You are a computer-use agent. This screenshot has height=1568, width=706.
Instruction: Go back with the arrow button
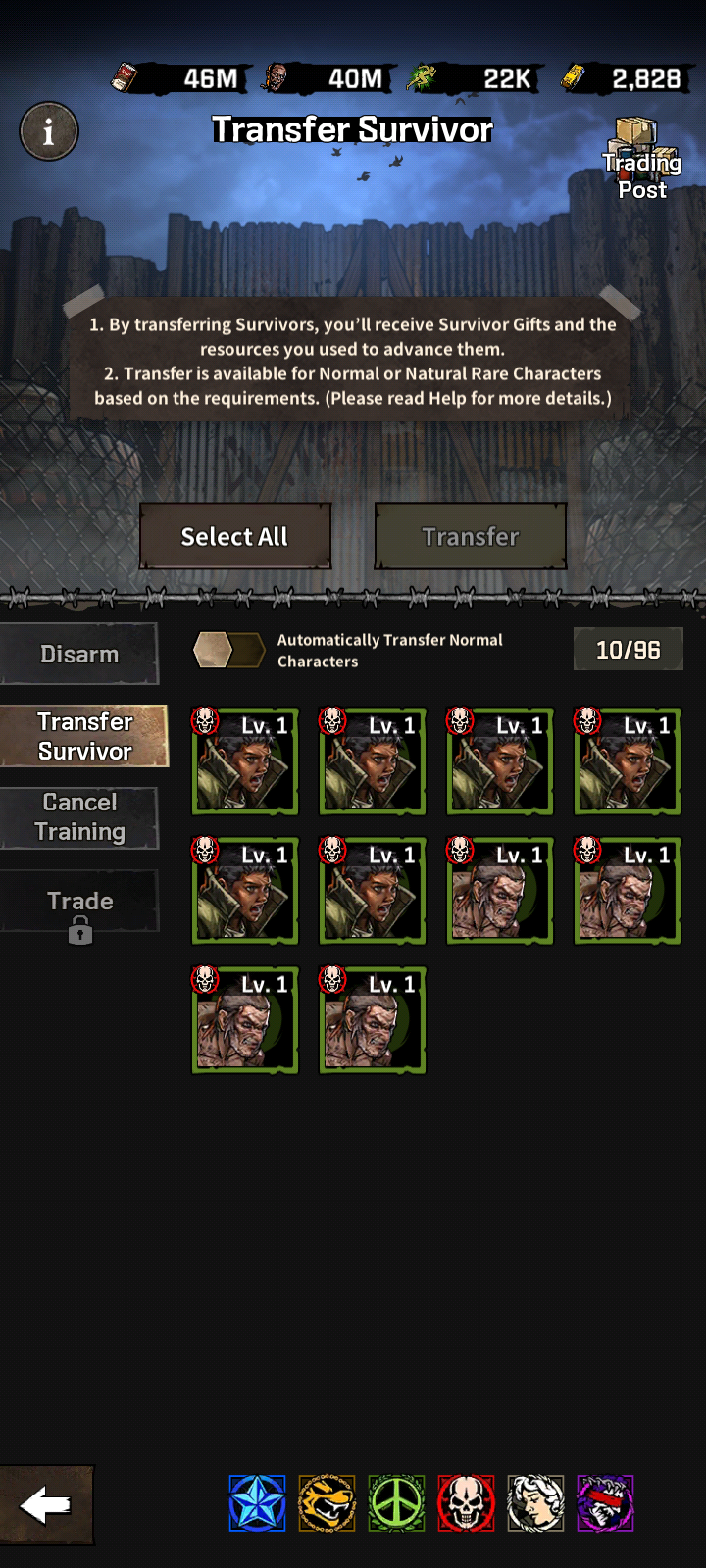pos(47,1505)
